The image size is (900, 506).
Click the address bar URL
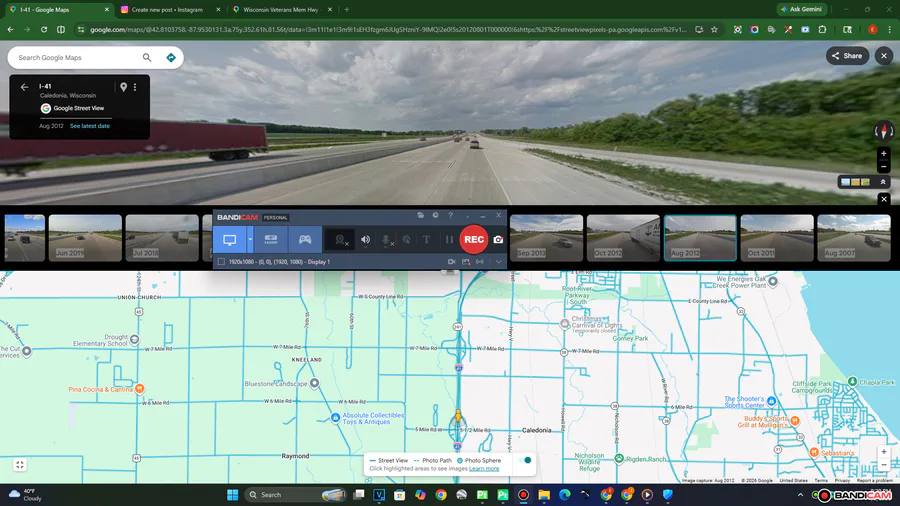click(x=387, y=29)
